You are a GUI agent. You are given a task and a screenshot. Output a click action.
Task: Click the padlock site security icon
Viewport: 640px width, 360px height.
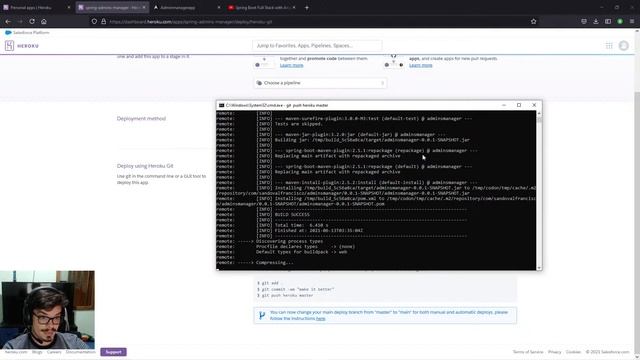pos(104,22)
